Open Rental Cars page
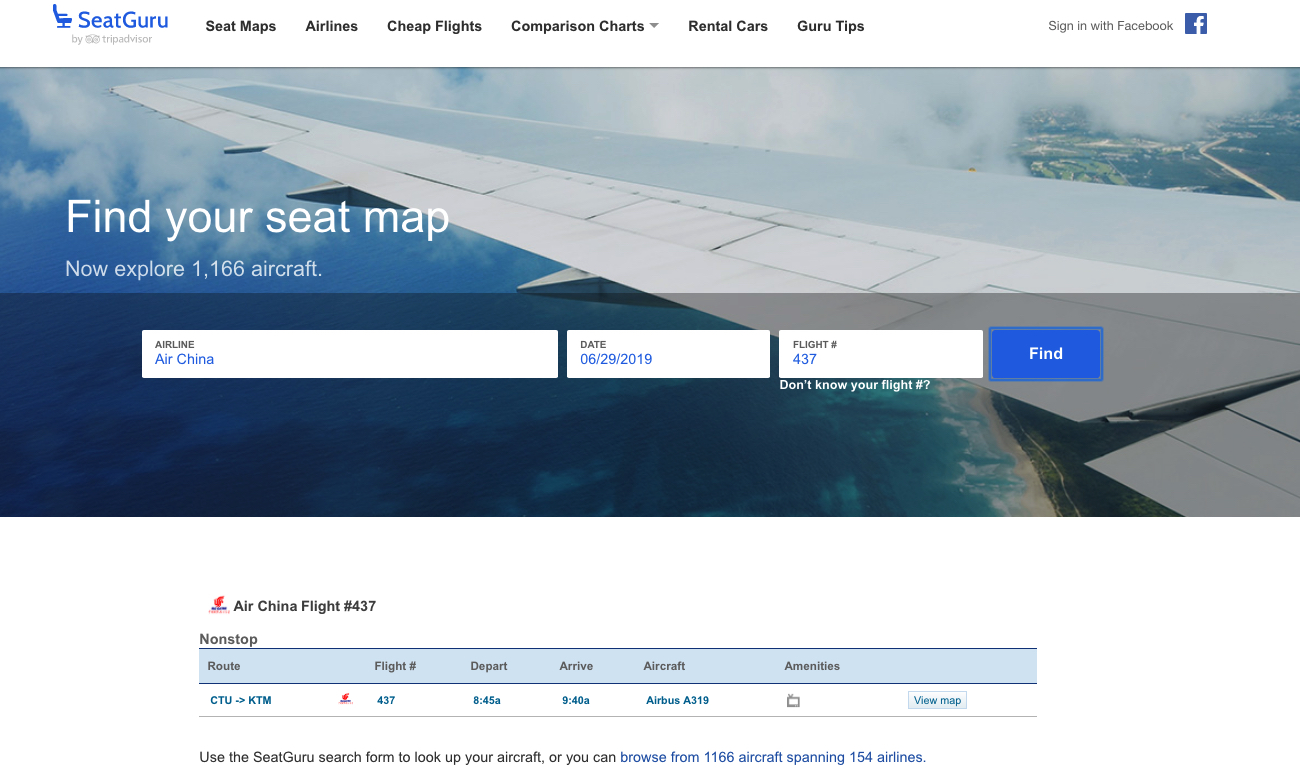 pyautogui.click(x=728, y=26)
